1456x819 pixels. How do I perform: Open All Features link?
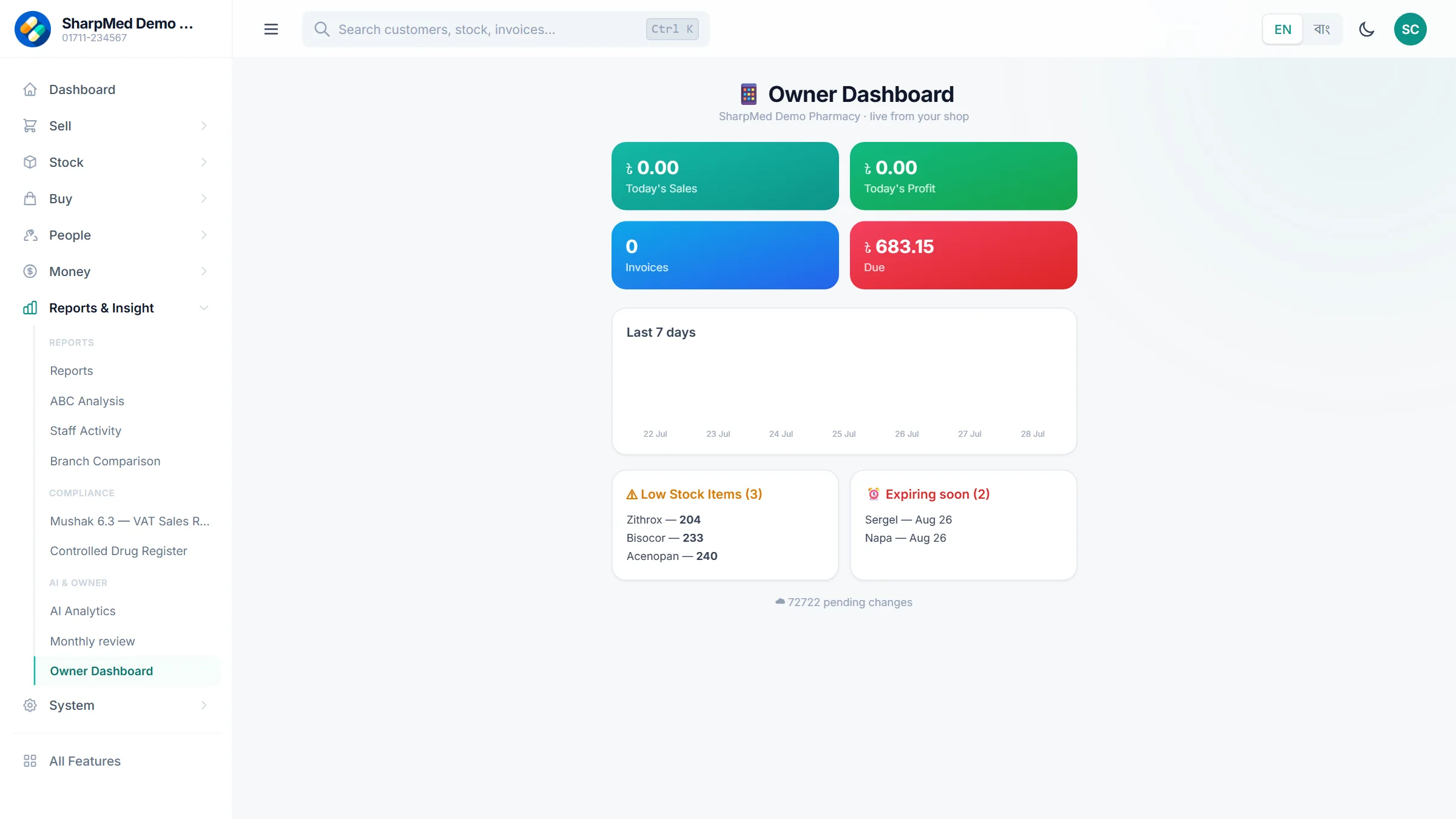pyautogui.click(x=116, y=761)
